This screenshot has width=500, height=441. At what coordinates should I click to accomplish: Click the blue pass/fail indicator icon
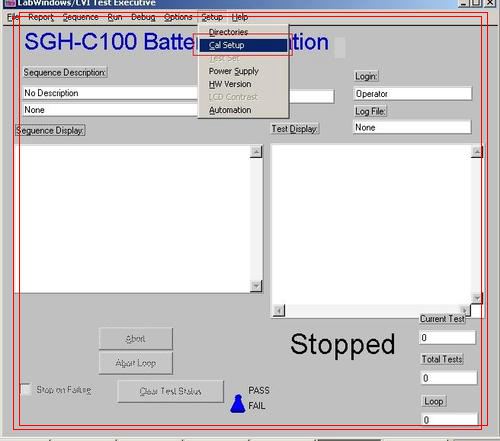tap(238, 404)
